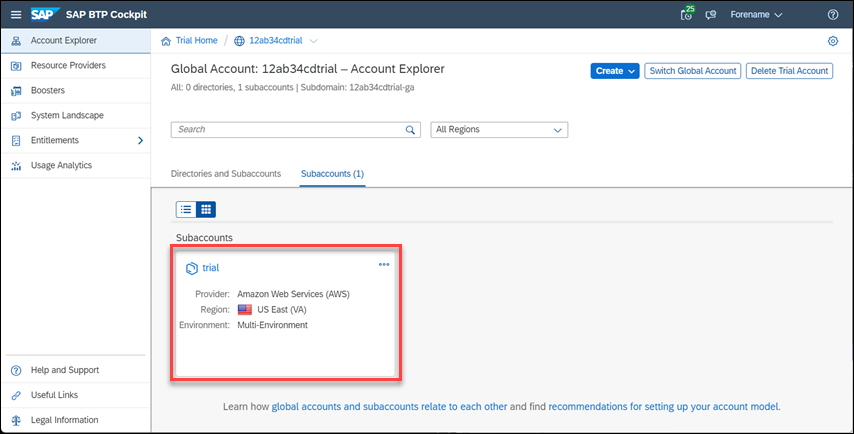Click Amazon Web Services (AWS) provider text
The width and height of the screenshot is (854, 434).
tap(294, 294)
